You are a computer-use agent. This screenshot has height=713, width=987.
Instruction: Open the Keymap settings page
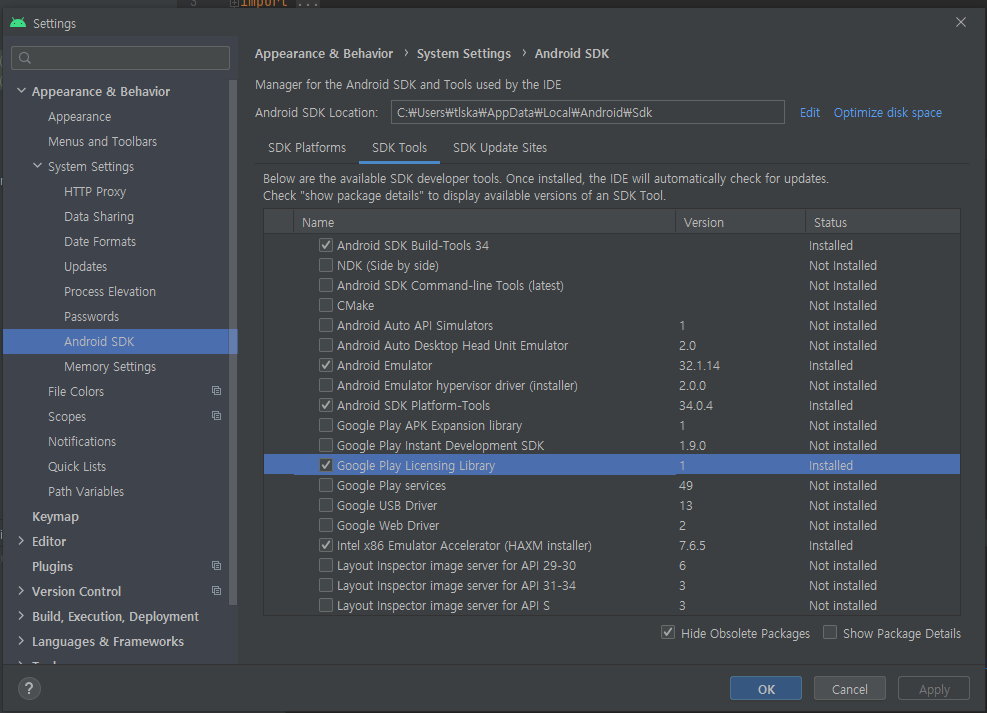pos(55,517)
